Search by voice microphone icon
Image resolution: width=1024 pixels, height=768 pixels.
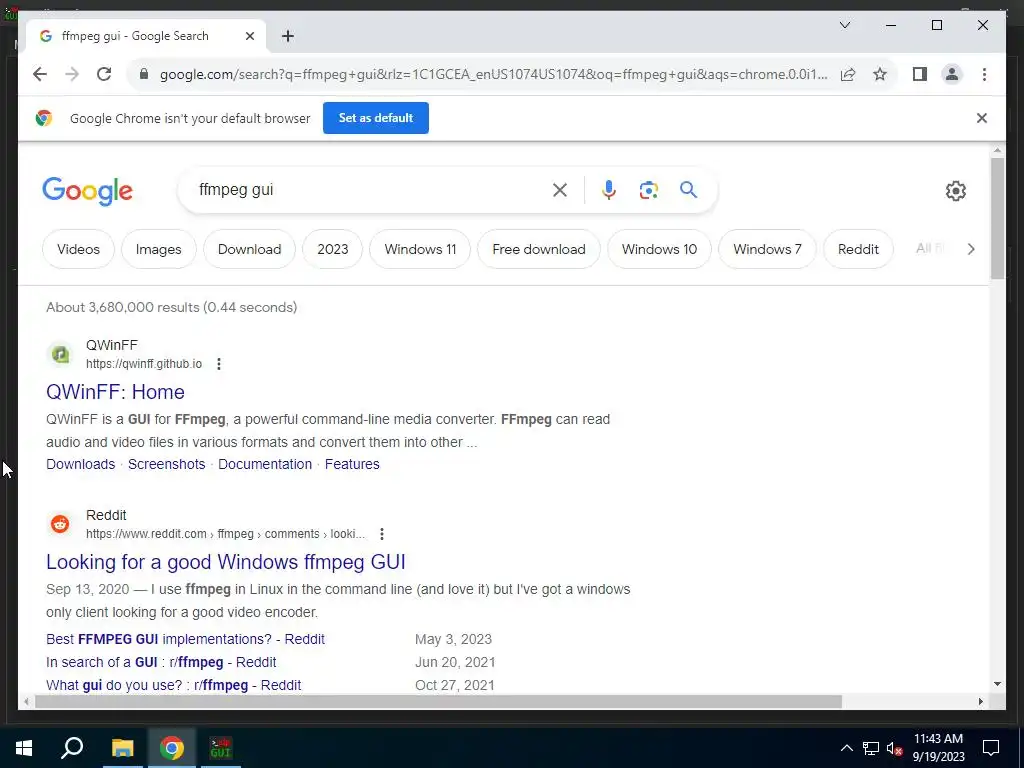(608, 190)
